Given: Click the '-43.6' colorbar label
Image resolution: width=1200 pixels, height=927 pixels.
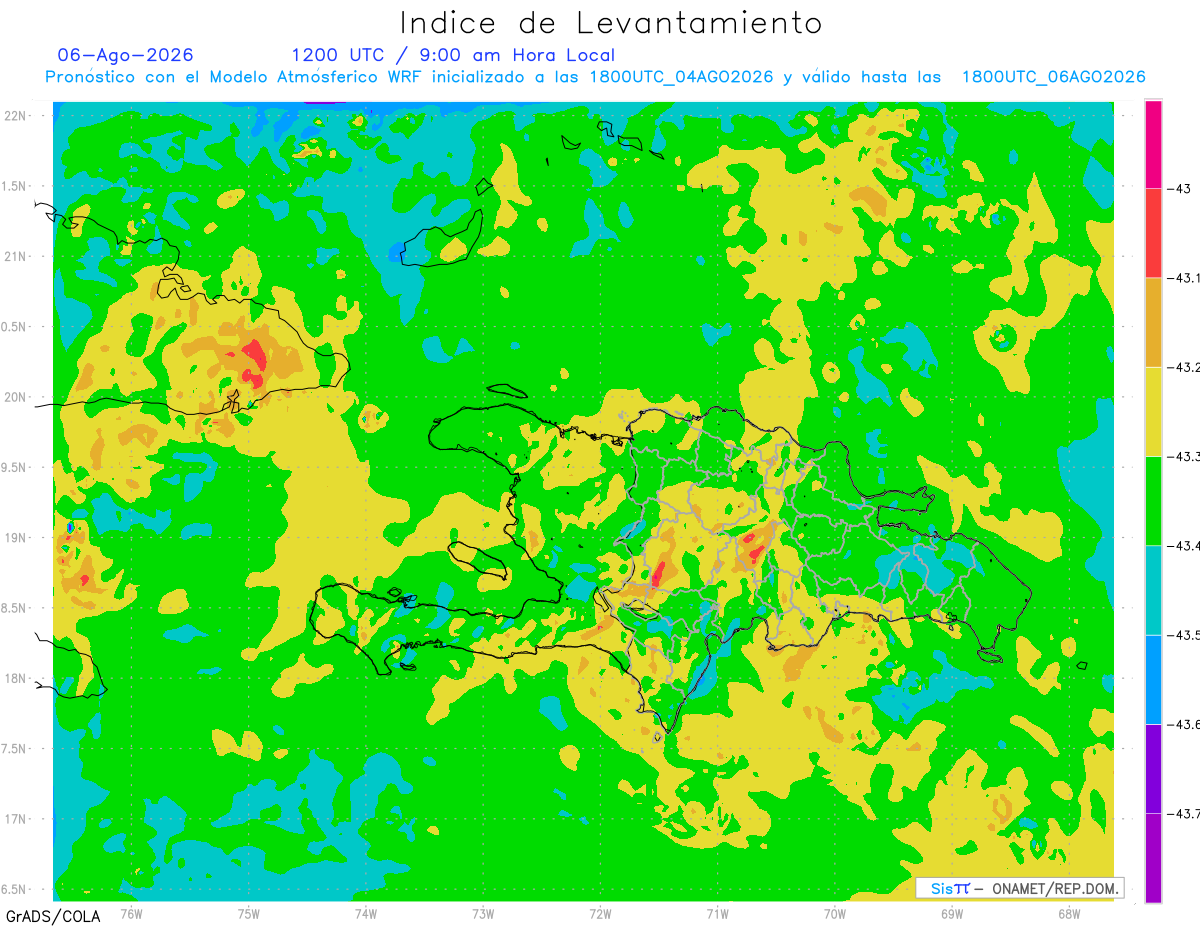Looking at the screenshot, I should tap(1182, 724).
